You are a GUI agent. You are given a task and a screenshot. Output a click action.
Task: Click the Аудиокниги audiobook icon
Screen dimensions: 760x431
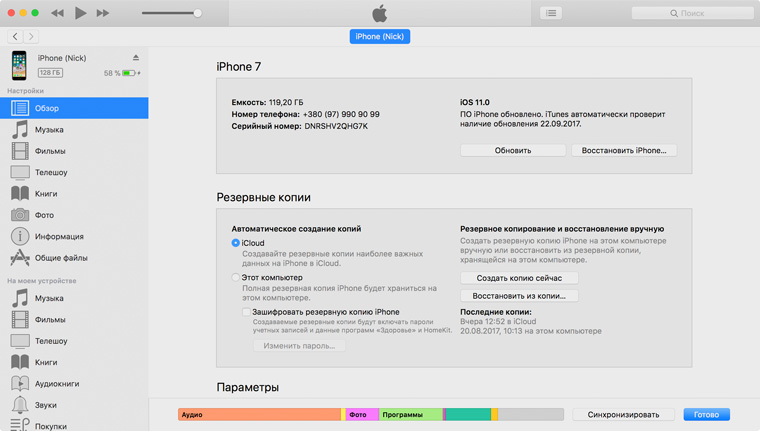[20, 383]
